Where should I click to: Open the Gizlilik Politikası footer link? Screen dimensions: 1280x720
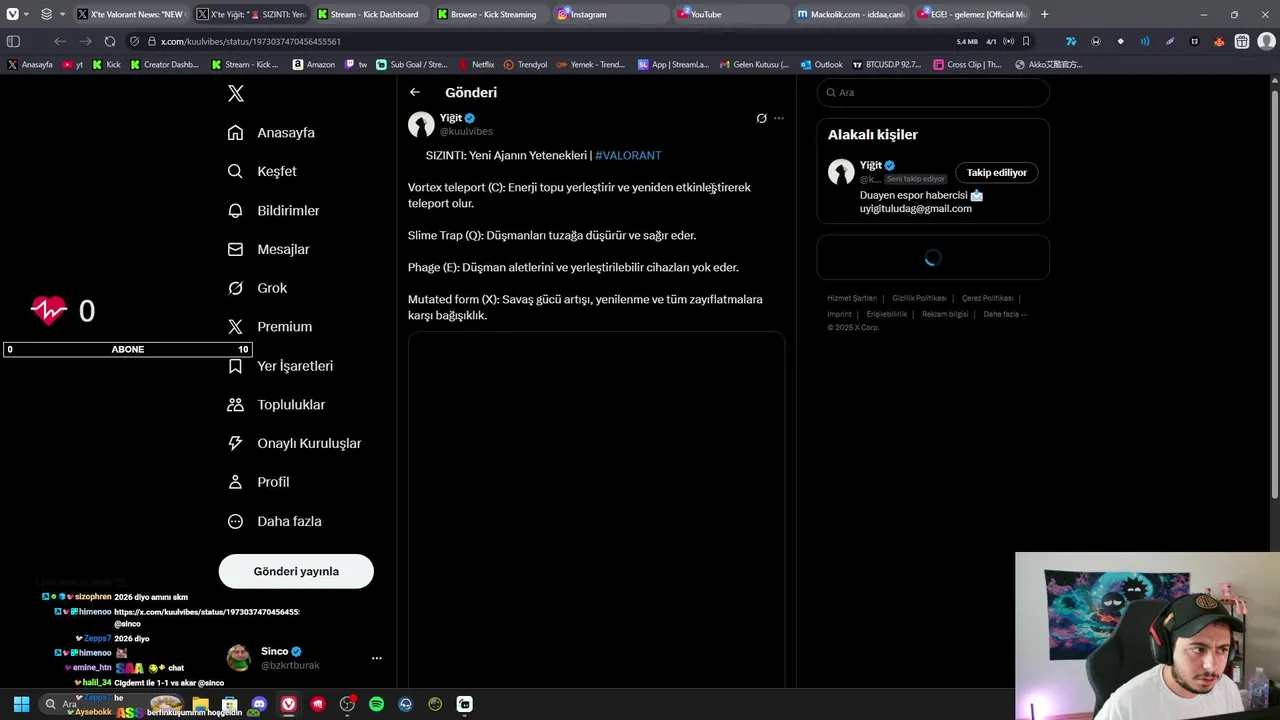(x=919, y=298)
